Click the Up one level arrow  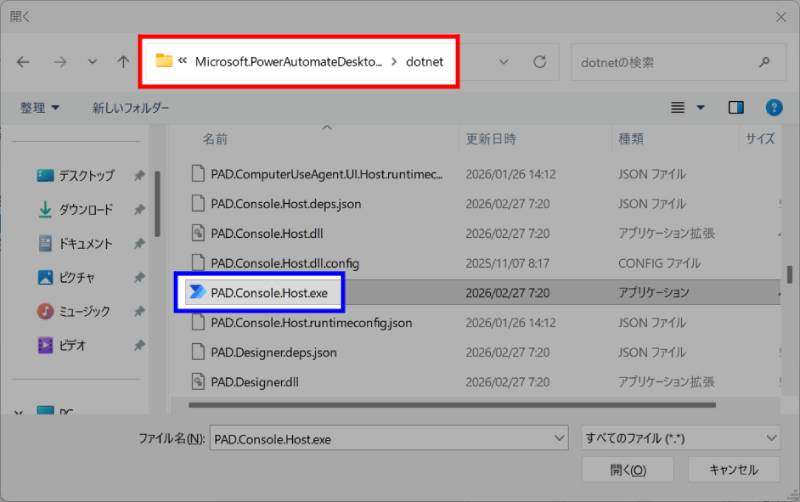123,62
